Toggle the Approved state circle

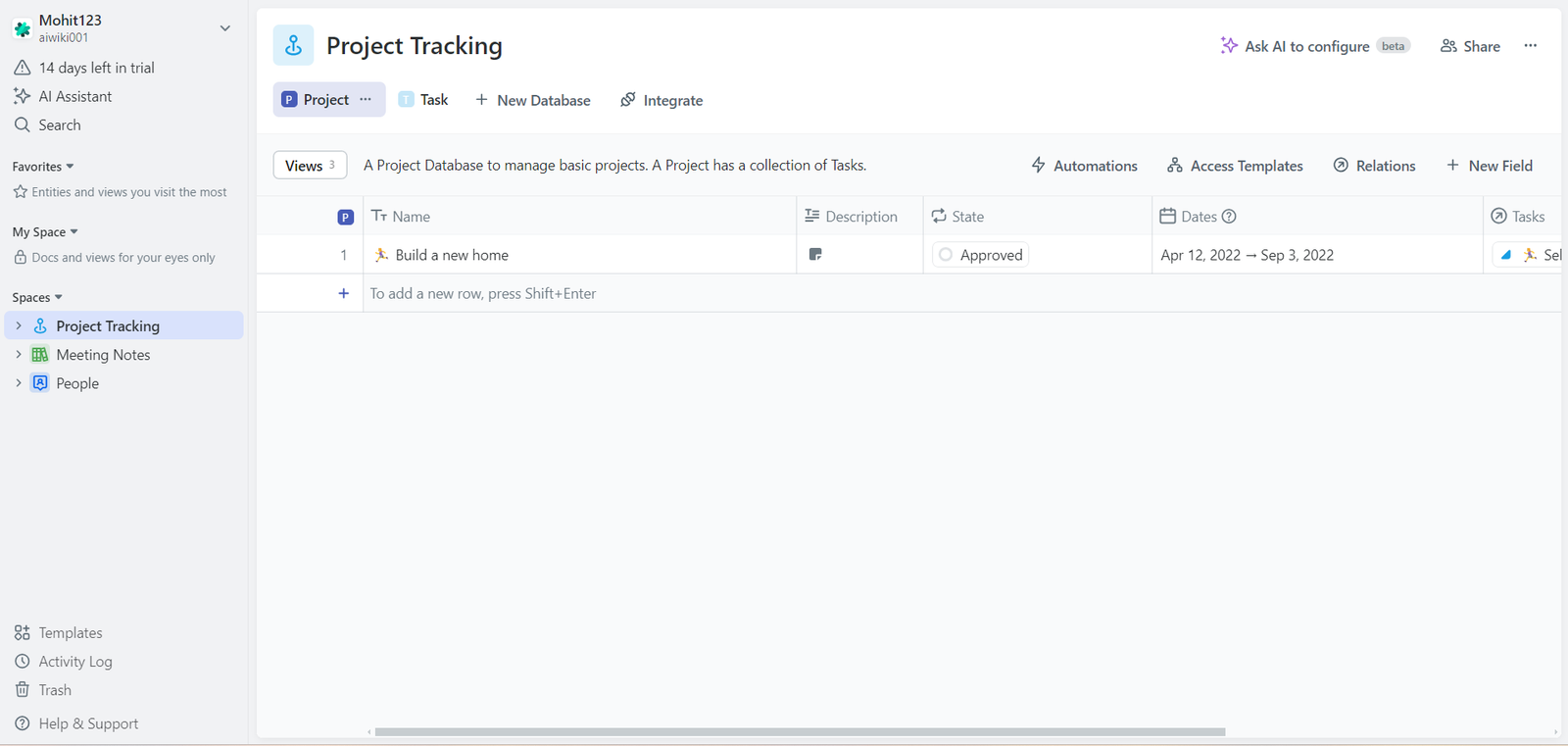946,255
